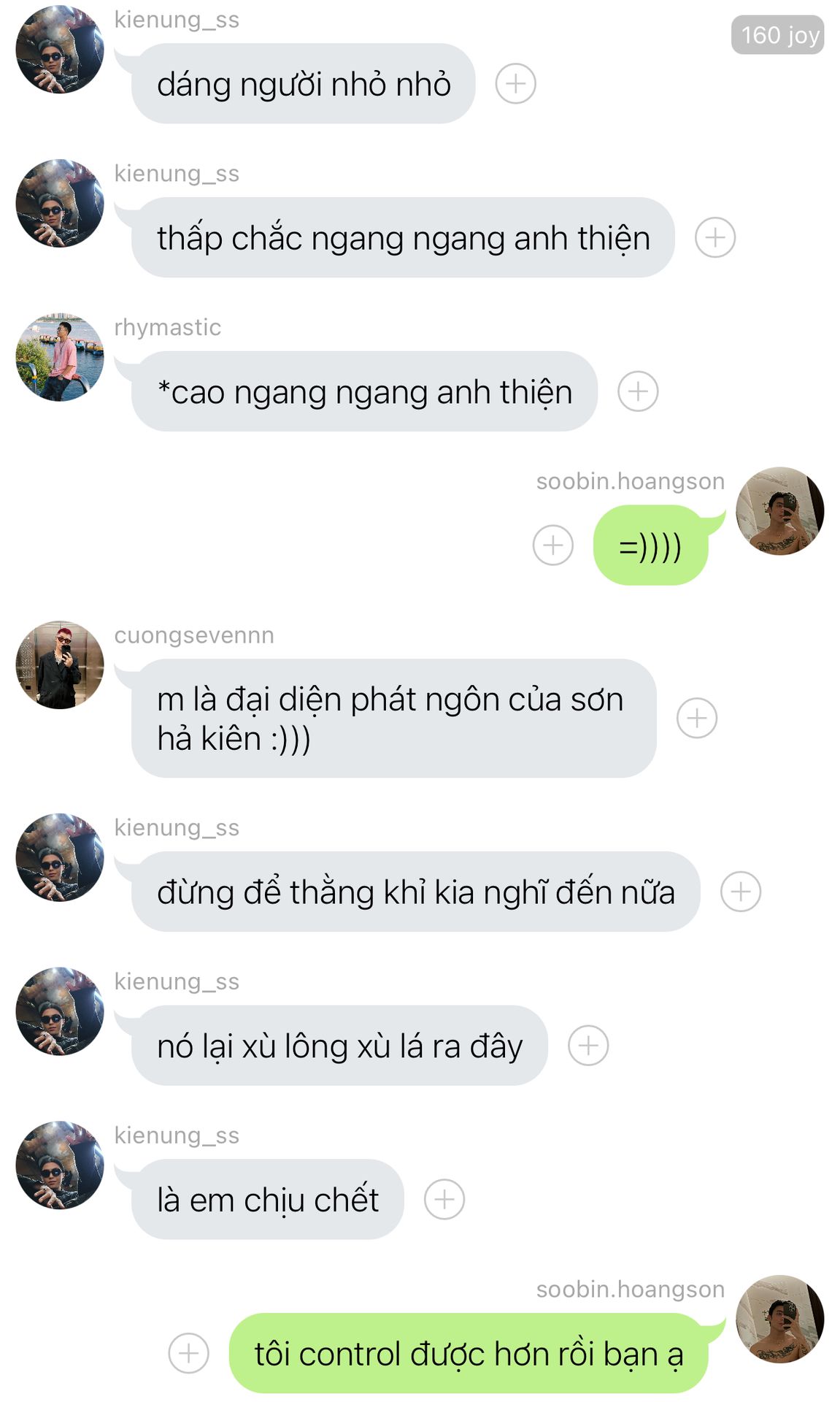Tap plus icon beside "đừng để thằng khỉ" message
This screenshot has width=840, height=1402.
click(x=740, y=892)
